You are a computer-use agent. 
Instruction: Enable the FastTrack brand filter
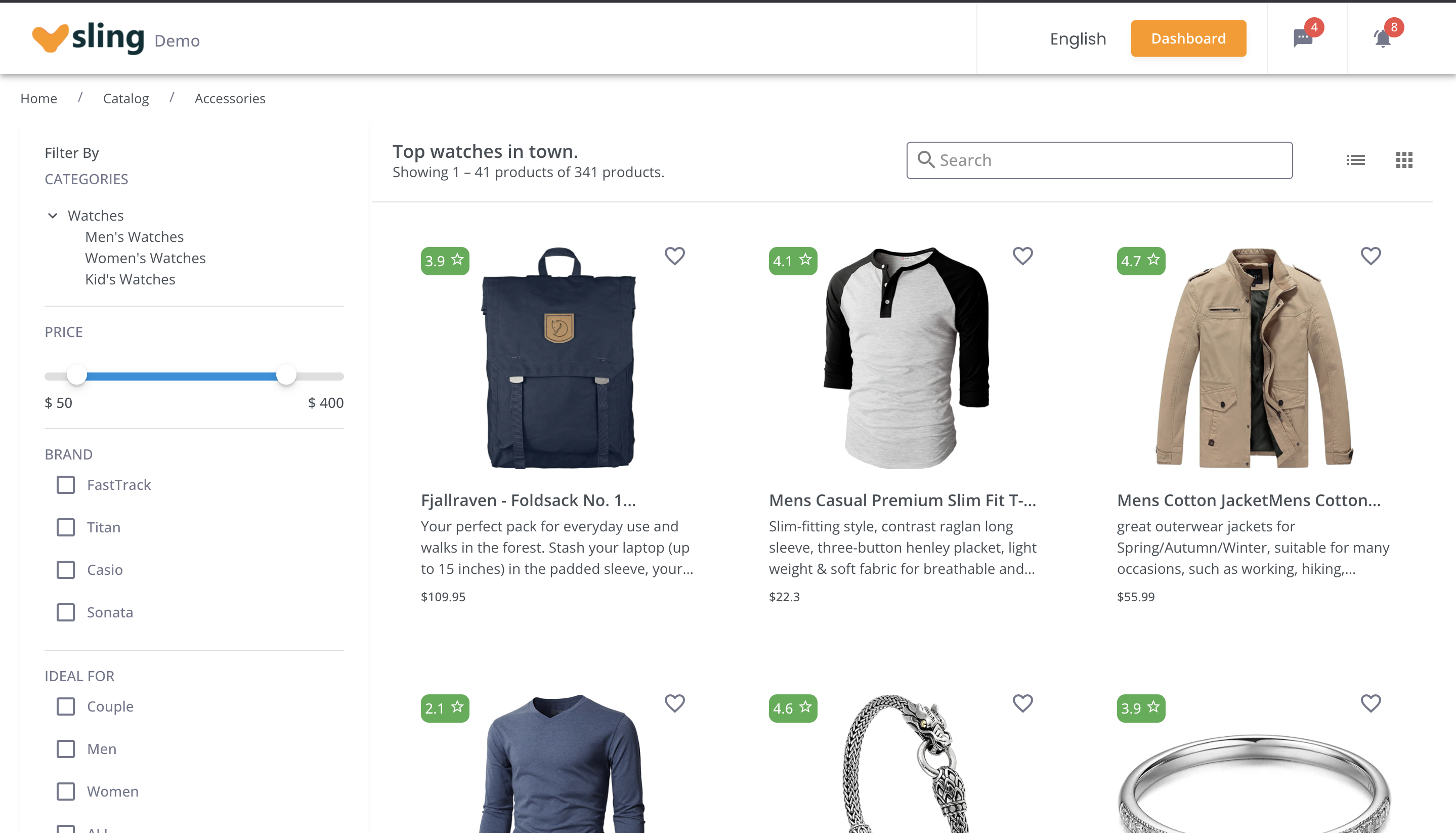coord(66,485)
